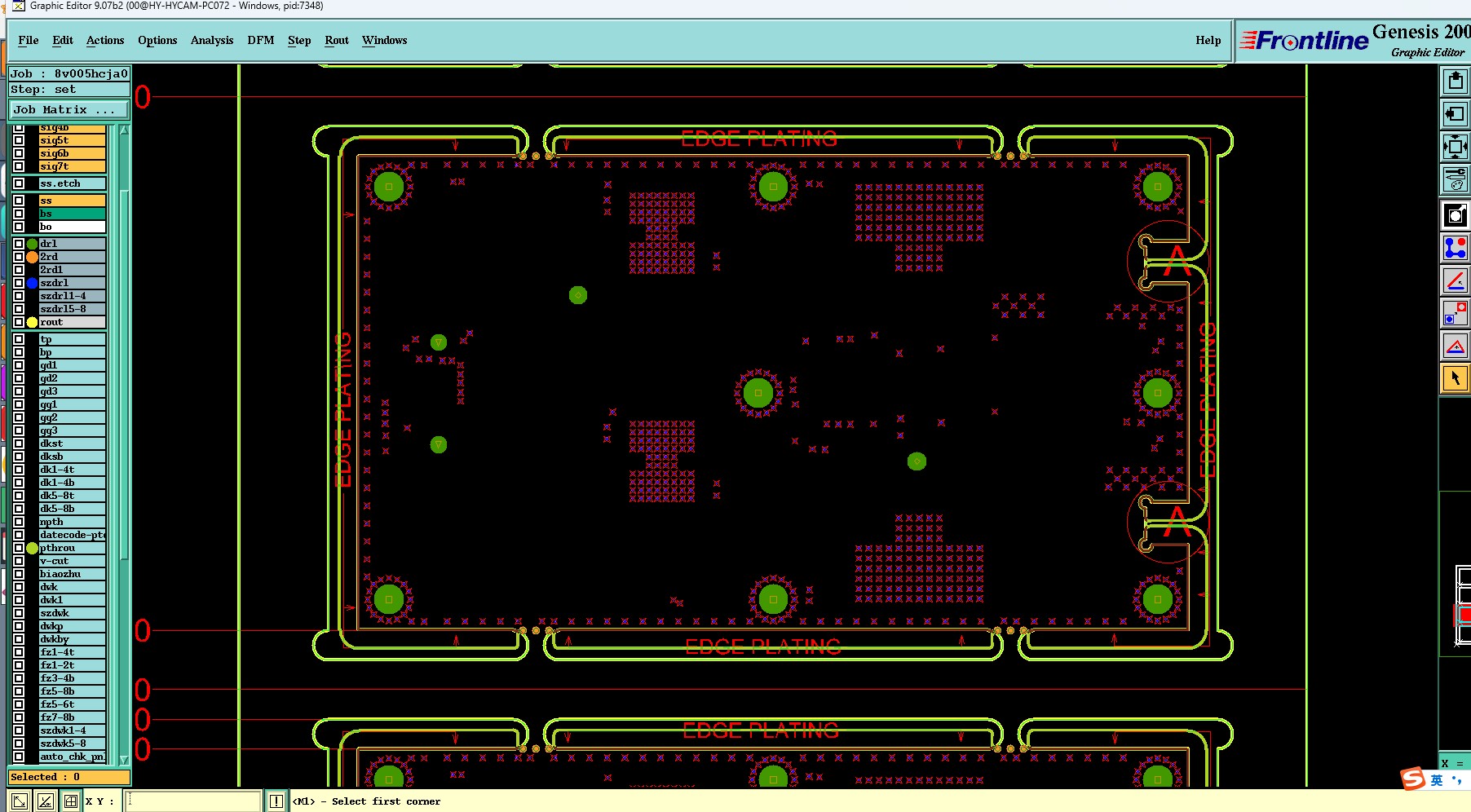Click the Sogou input method icon

(1413, 779)
